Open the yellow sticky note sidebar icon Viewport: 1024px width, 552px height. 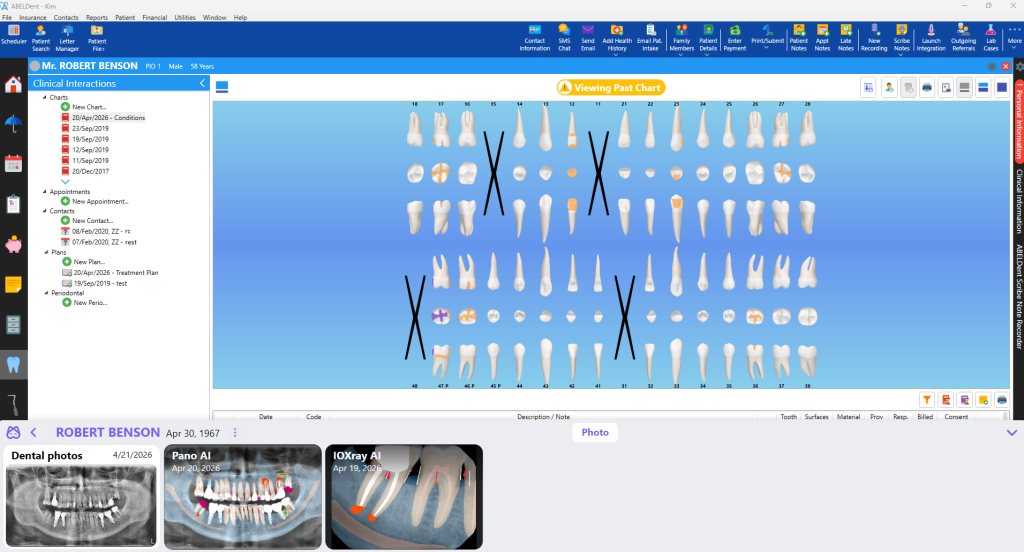13,285
